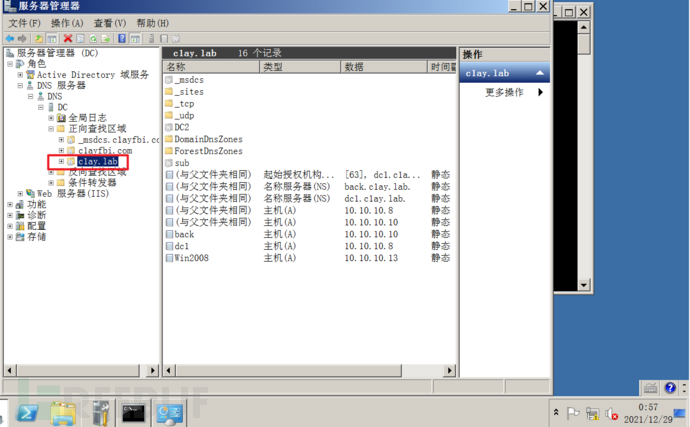Click the gray Forward arrow in toolbar
Image resolution: width=690 pixels, height=427 pixels.
coord(22,39)
